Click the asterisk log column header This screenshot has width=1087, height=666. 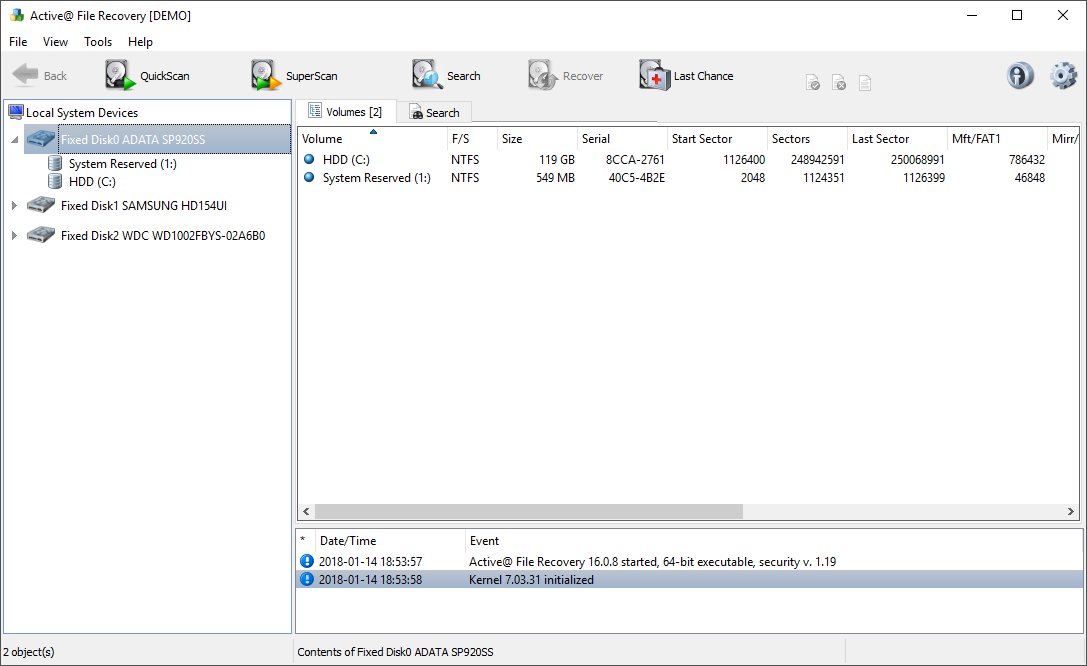pyautogui.click(x=306, y=541)
